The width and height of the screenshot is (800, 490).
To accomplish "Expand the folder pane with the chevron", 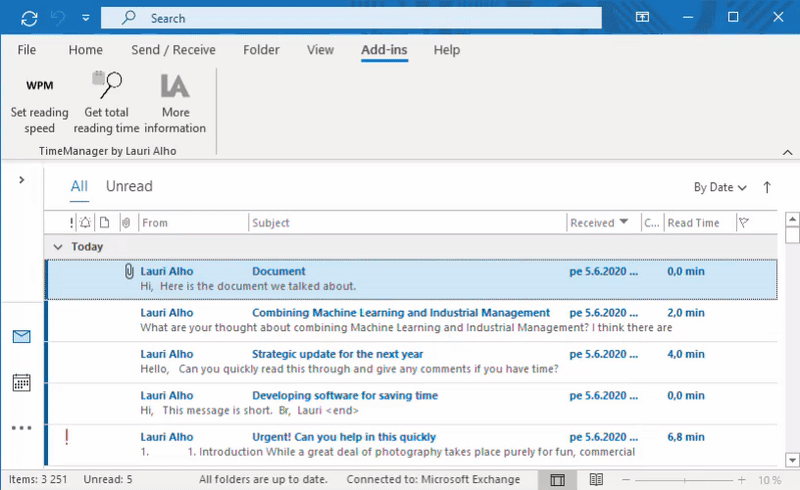I will 22,180.
